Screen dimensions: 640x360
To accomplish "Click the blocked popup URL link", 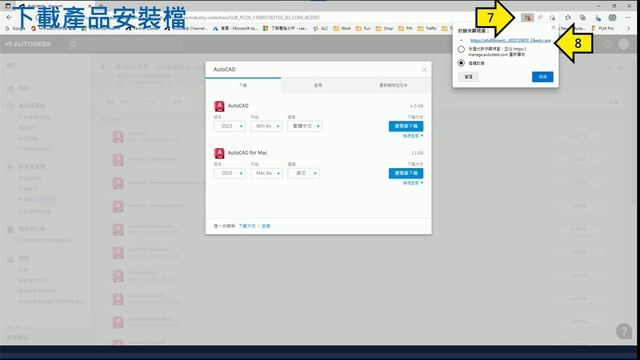I will (511, 40).
